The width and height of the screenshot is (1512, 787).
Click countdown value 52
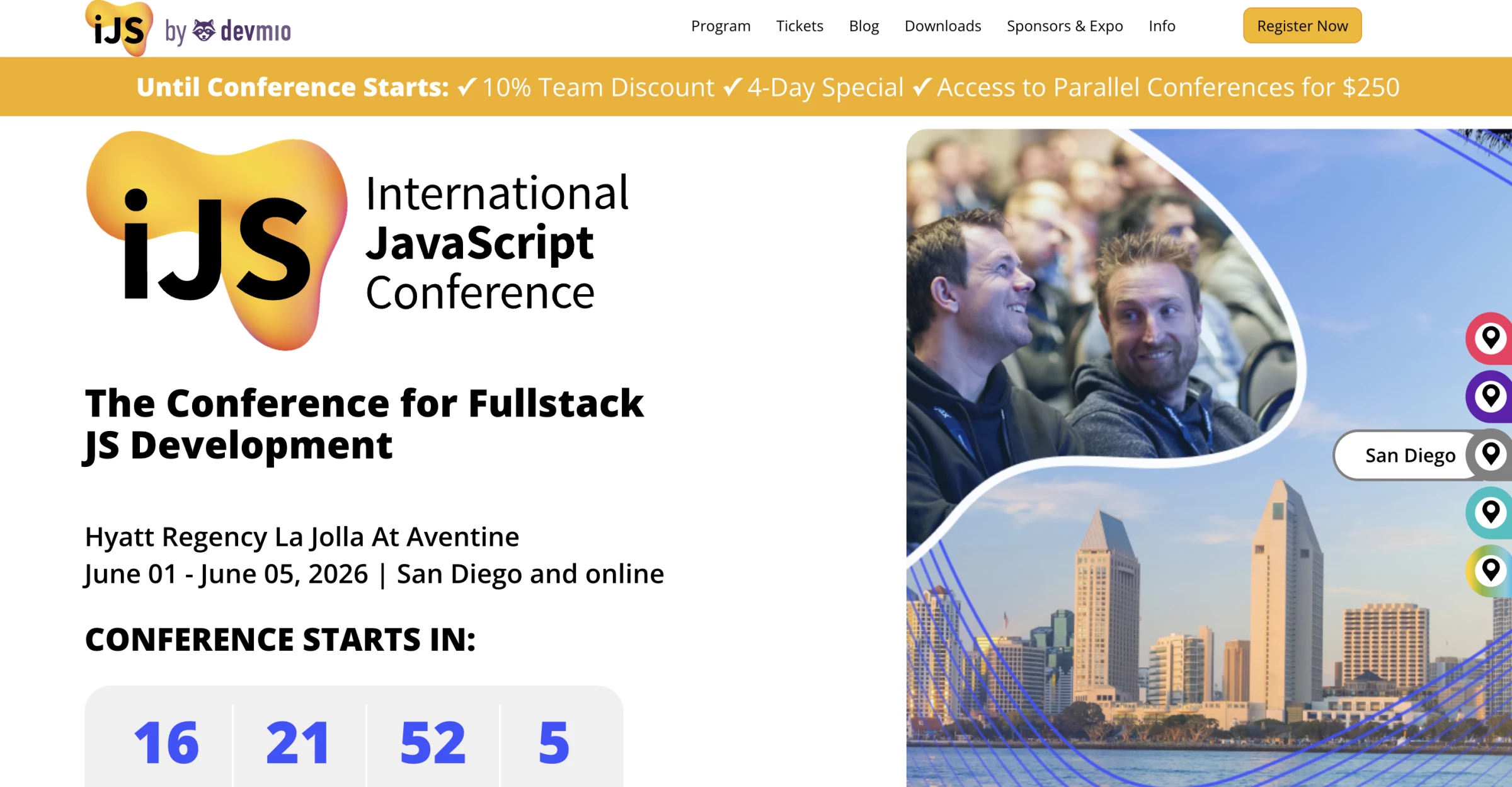(433, 744)
